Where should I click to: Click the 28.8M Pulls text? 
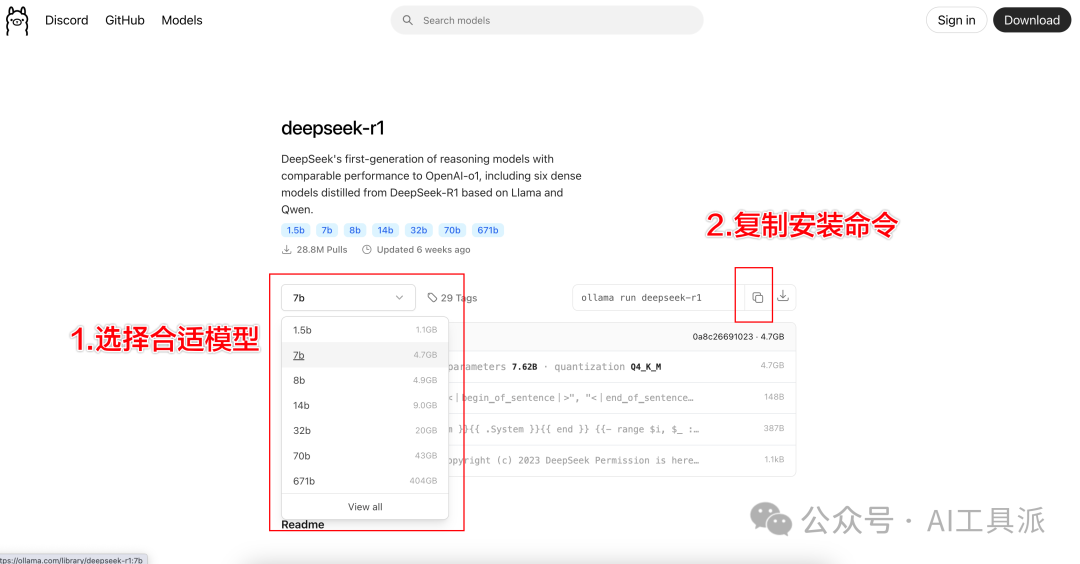pos(322,249)
